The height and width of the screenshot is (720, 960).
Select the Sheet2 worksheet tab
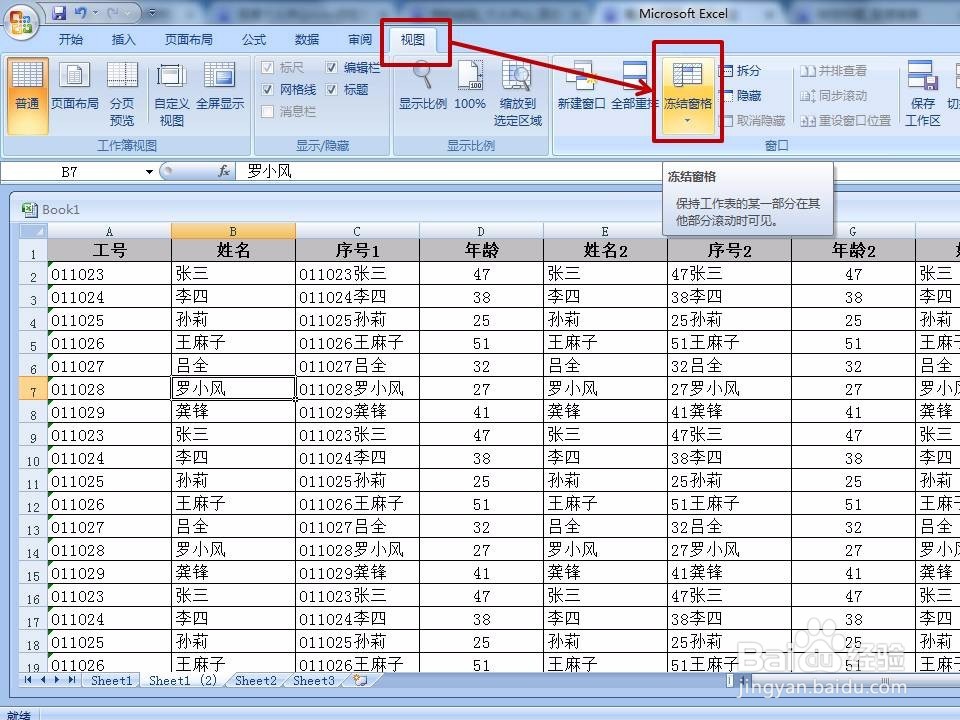[x=255, y=681]
